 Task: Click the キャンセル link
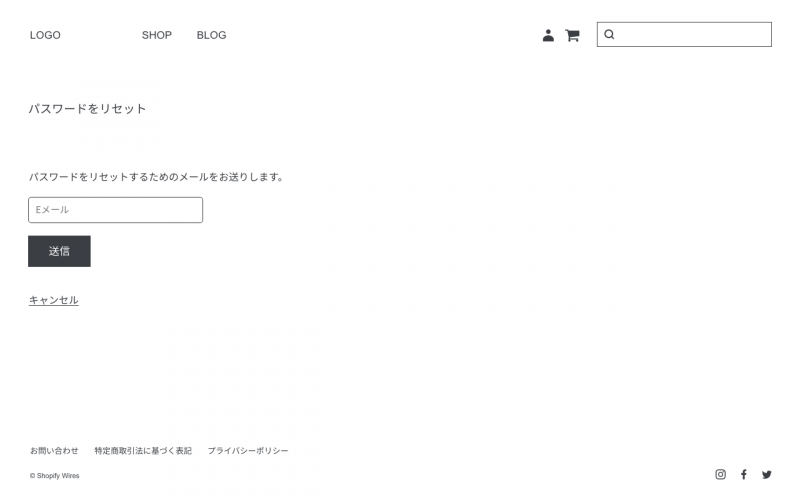(x=54, y=300)
